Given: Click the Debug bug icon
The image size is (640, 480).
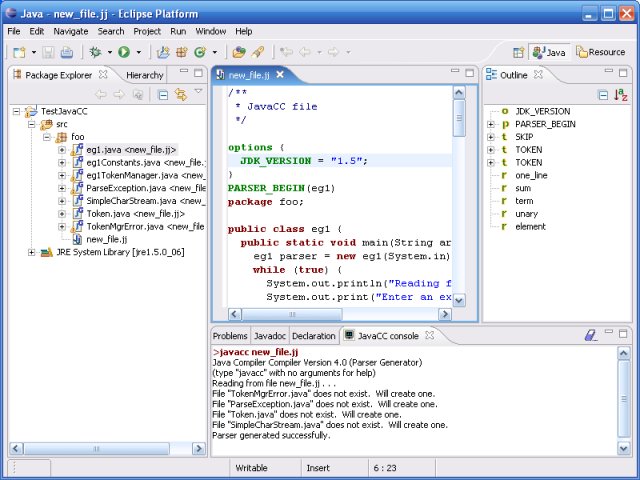Looking at the screenshot, I should (x=96, y=52).
